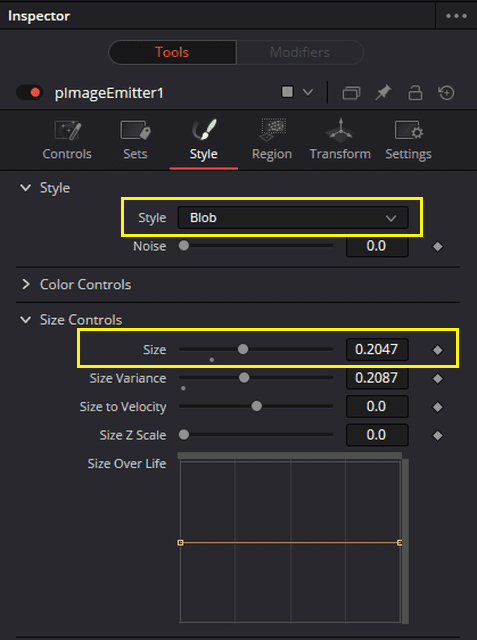
Task: Click the versions icon next to pin
Action: pos(351,93)
